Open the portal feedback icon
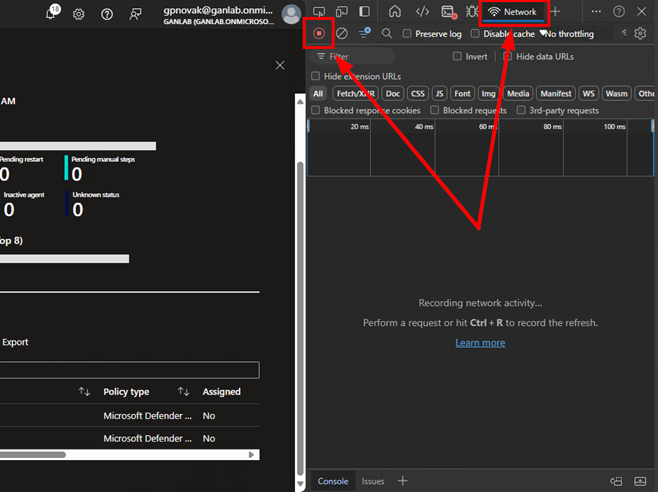Screen dimensions: 658x492 [x=135, y=14]
